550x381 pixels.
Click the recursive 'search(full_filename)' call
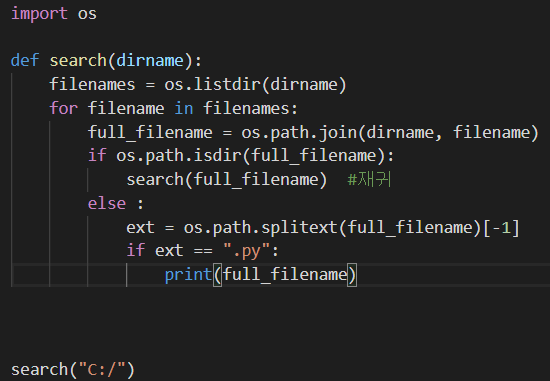click(227, 180)
